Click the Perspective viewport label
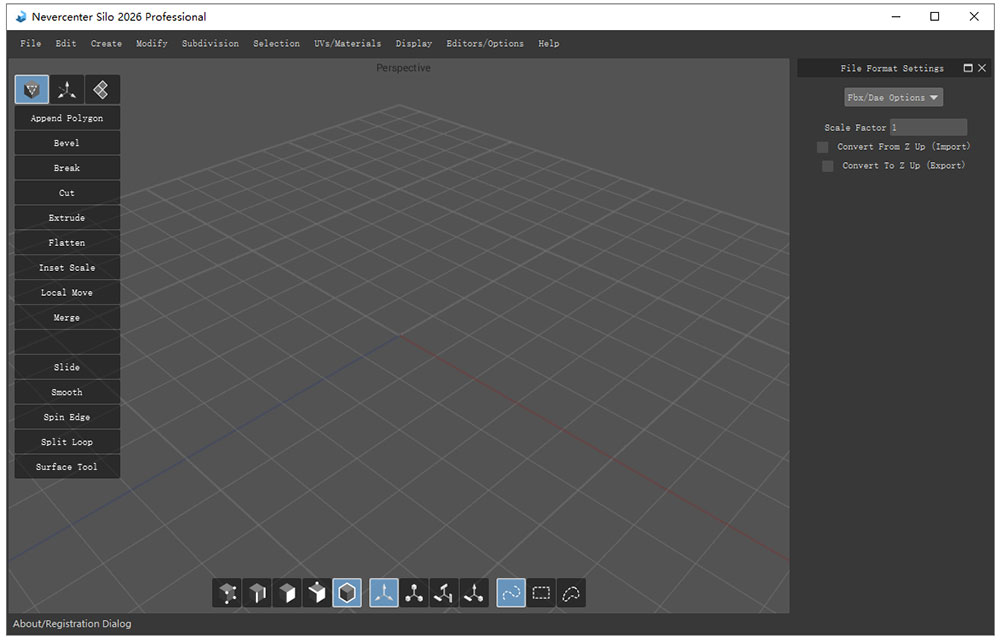 coord(403,68)
